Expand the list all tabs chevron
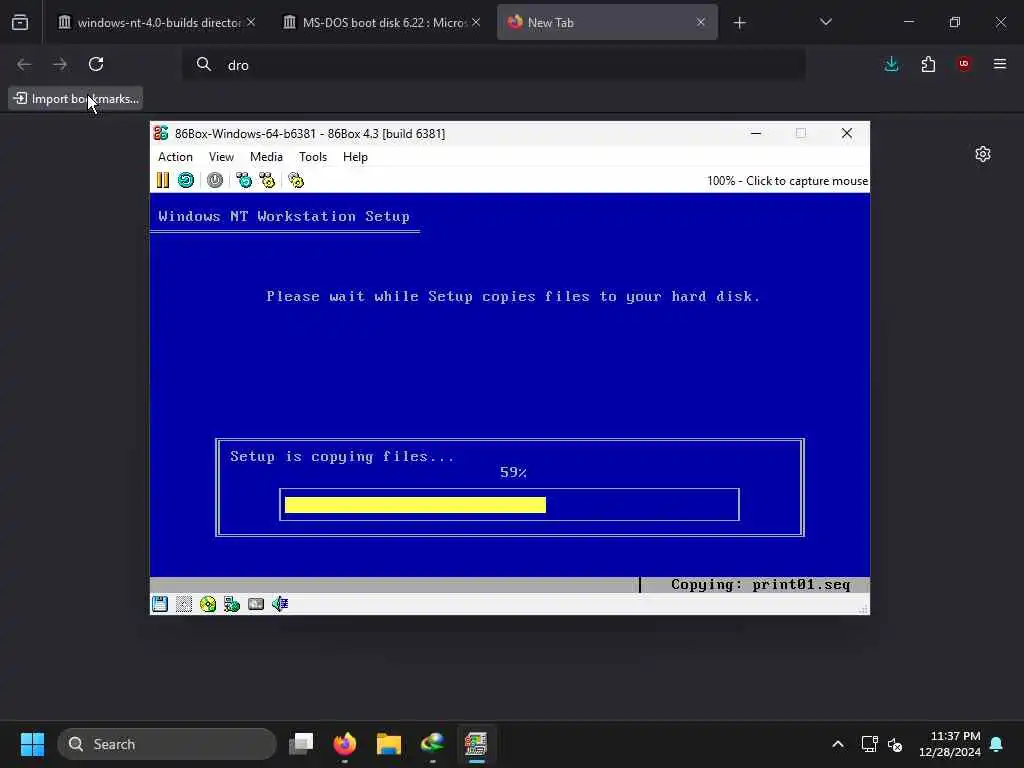Viewport: 1024px width, 768px height. click(825, 22)
